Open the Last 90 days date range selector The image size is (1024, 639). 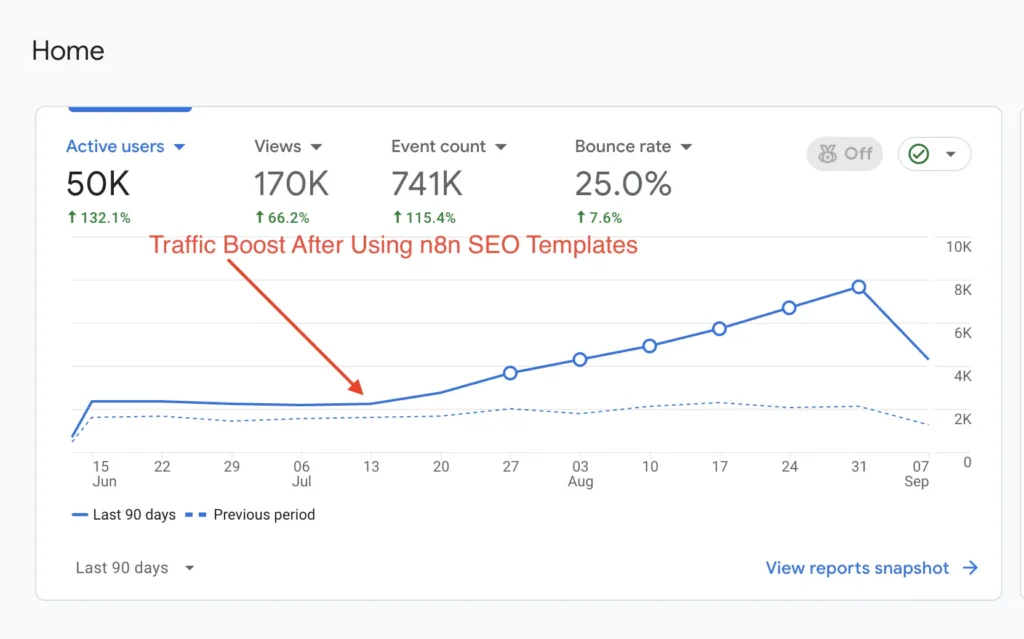(135, 568)
